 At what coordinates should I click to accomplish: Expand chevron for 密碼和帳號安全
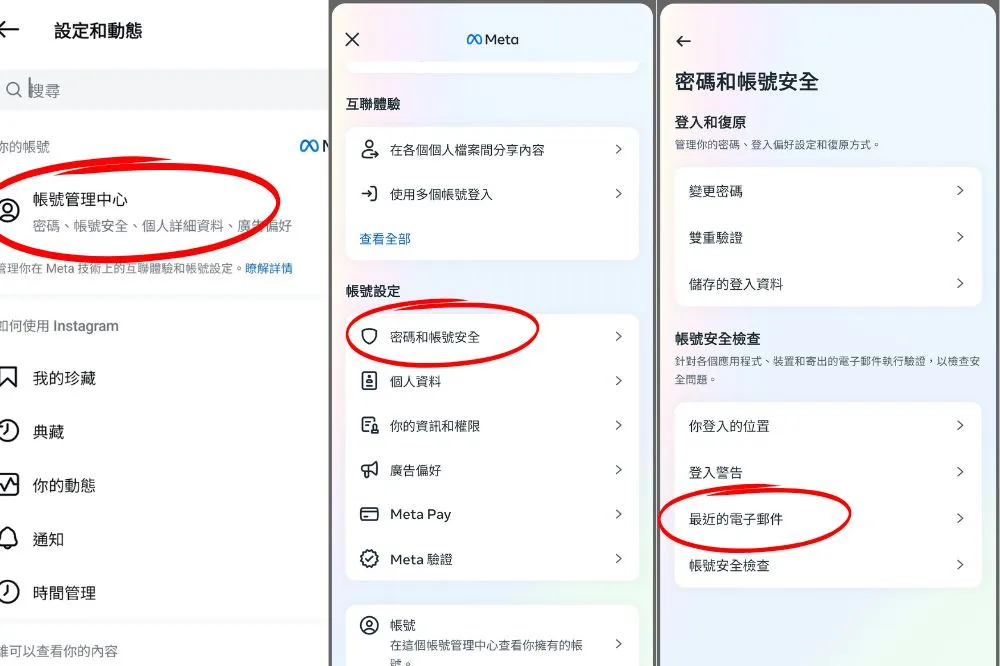pos(618,337)
